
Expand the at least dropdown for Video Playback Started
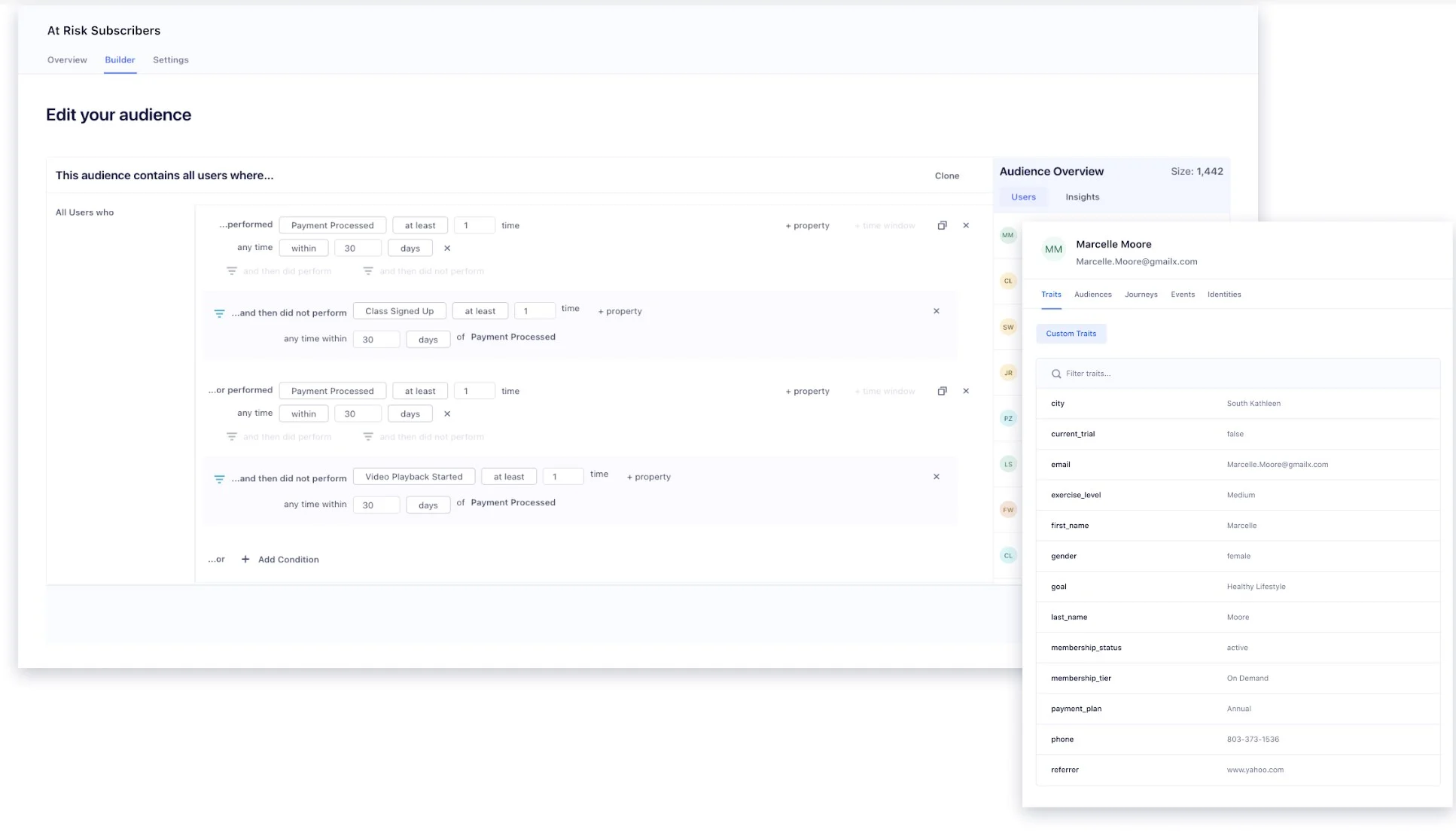point(509,476)
